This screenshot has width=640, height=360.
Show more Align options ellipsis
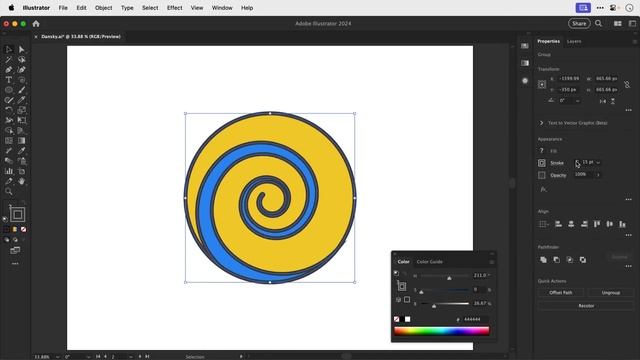[629, 235]
